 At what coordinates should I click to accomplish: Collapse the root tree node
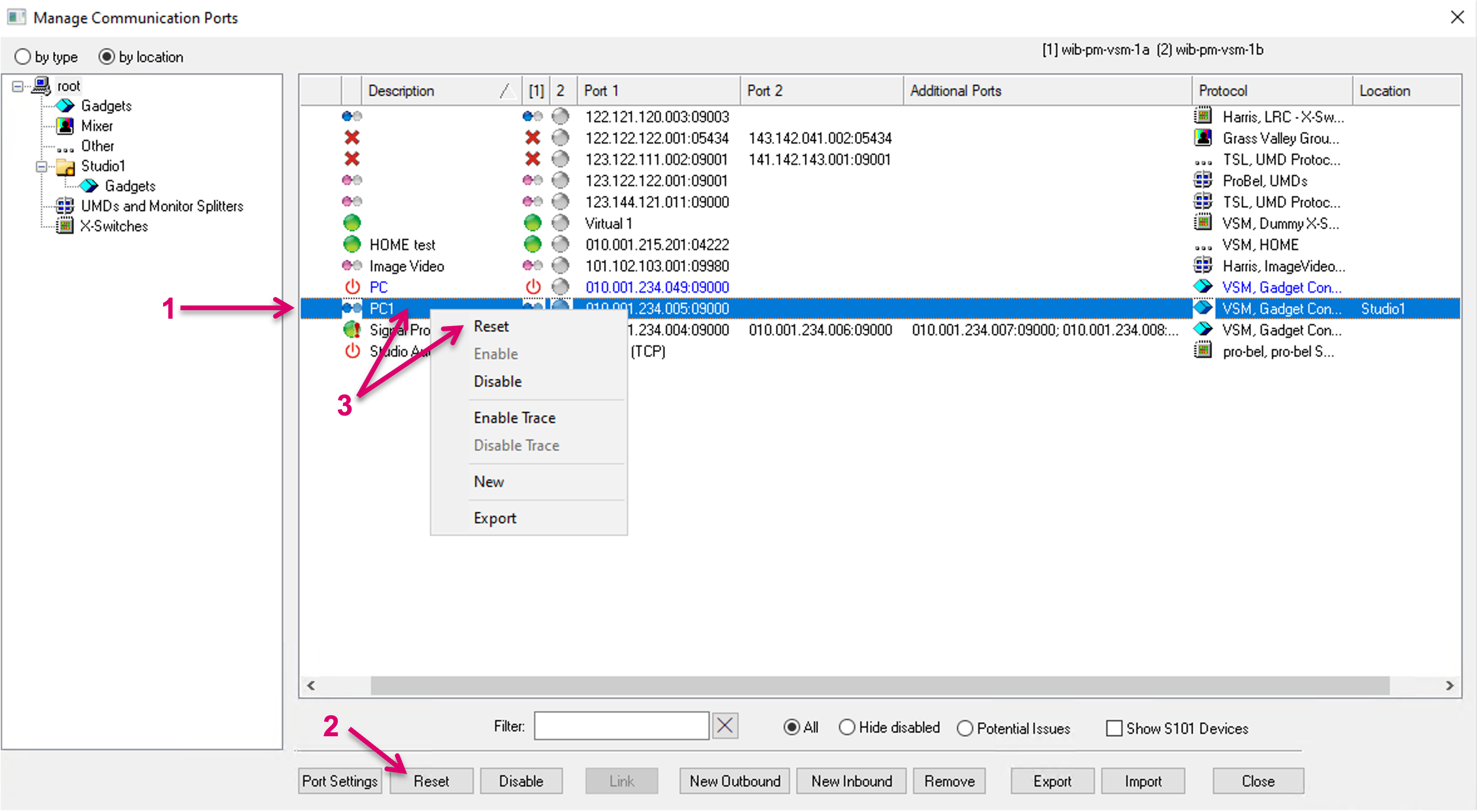tap(18, 86)
